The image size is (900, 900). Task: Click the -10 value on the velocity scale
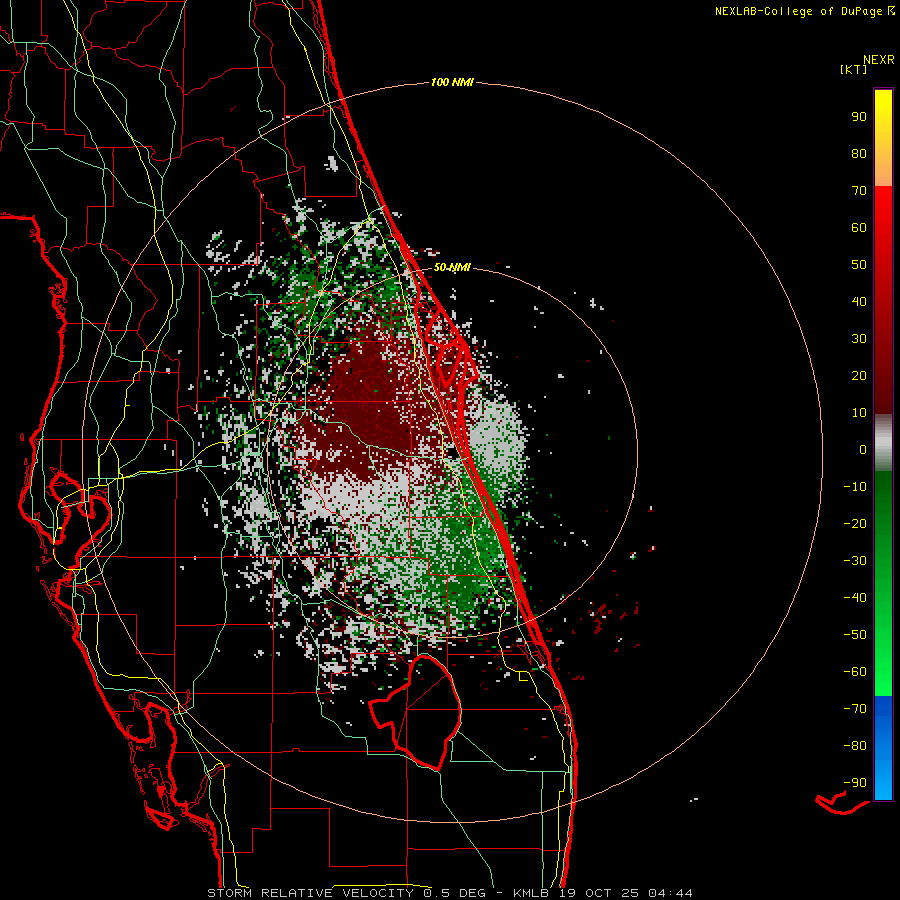(855, 487)
